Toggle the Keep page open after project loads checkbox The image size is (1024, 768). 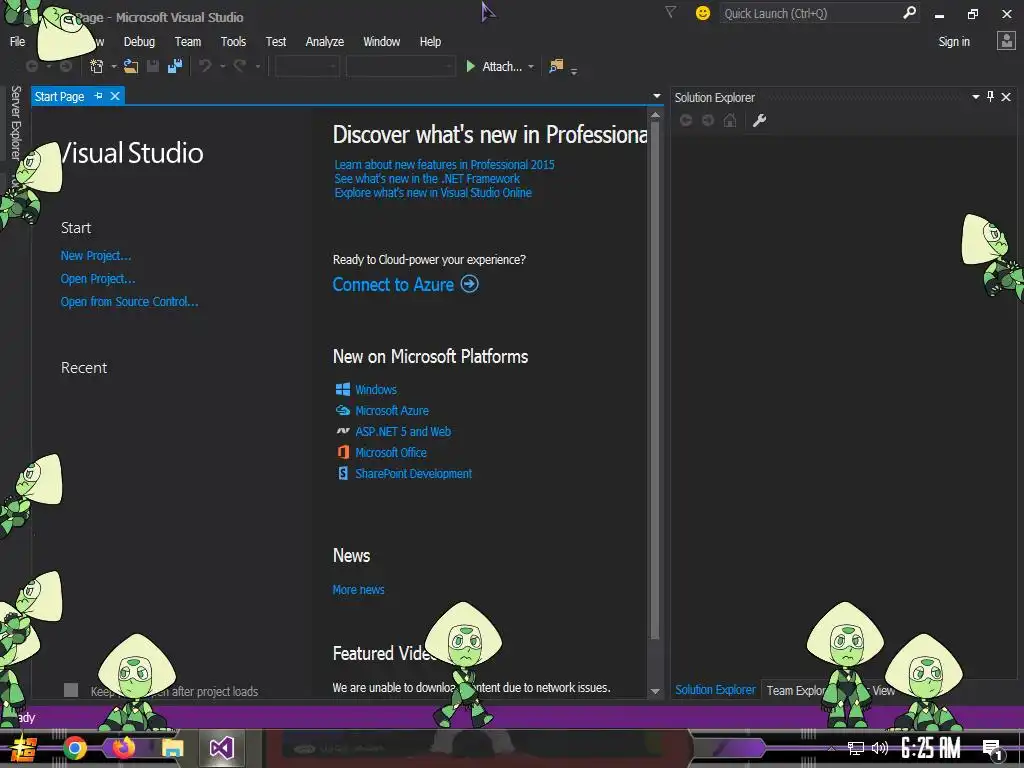(71, 690)
